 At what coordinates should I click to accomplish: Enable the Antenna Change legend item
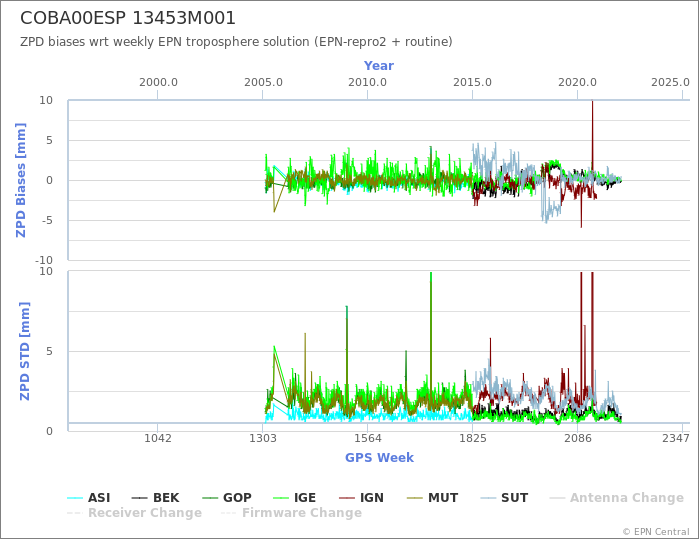click(x=617, y=498)
